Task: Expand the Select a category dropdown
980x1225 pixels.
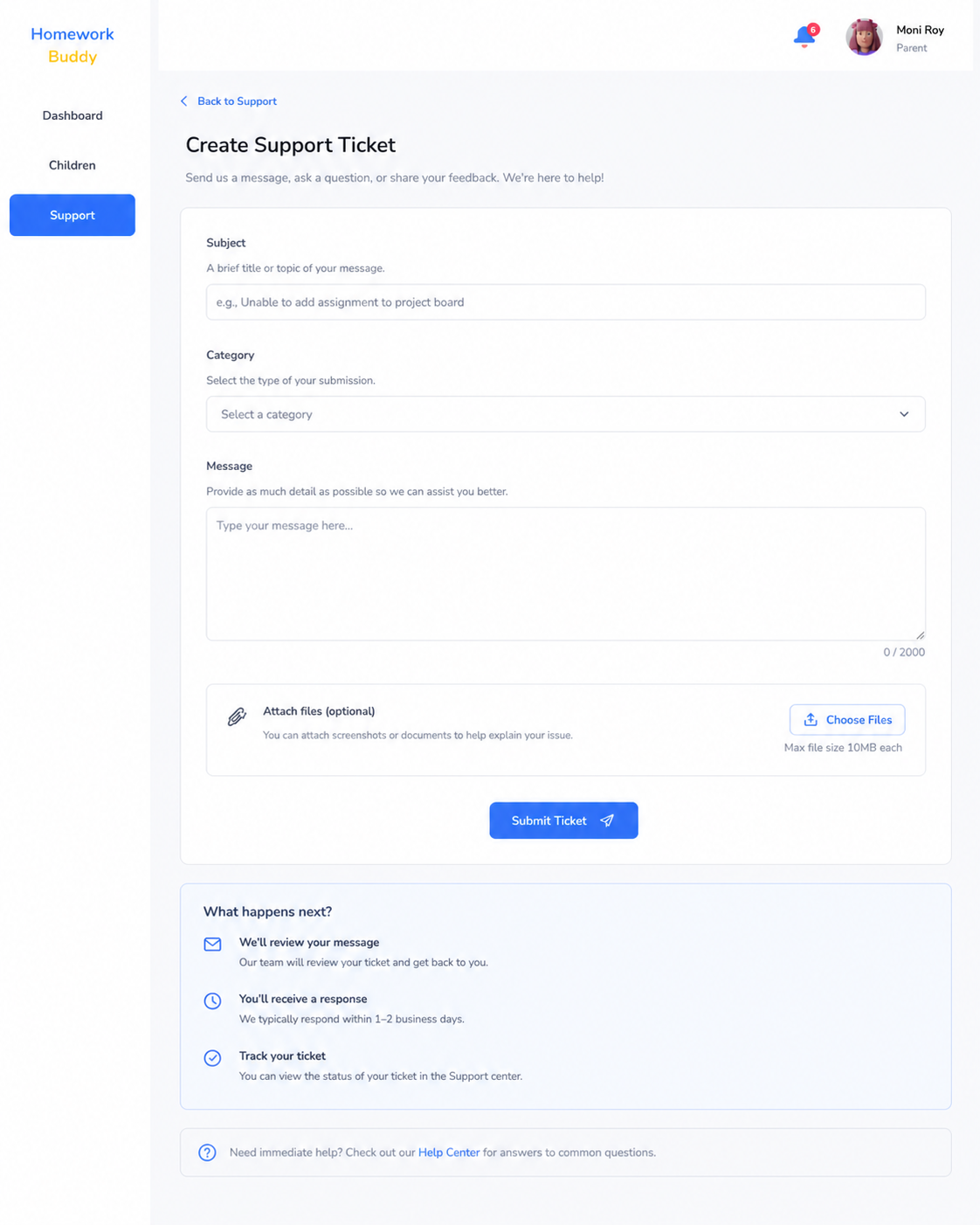Action: 565,414
